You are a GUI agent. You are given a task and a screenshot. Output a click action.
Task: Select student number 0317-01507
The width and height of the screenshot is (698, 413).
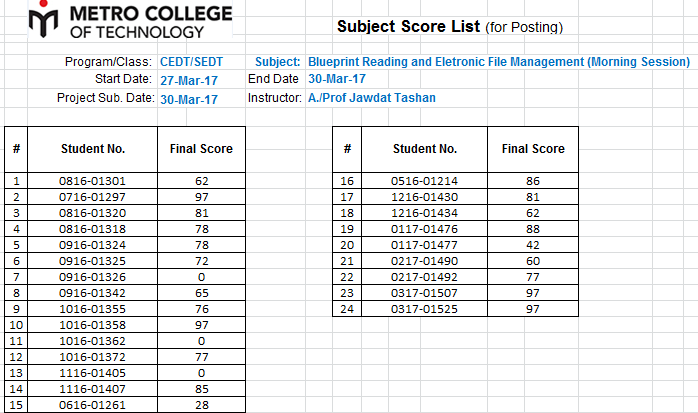[425, 293]
